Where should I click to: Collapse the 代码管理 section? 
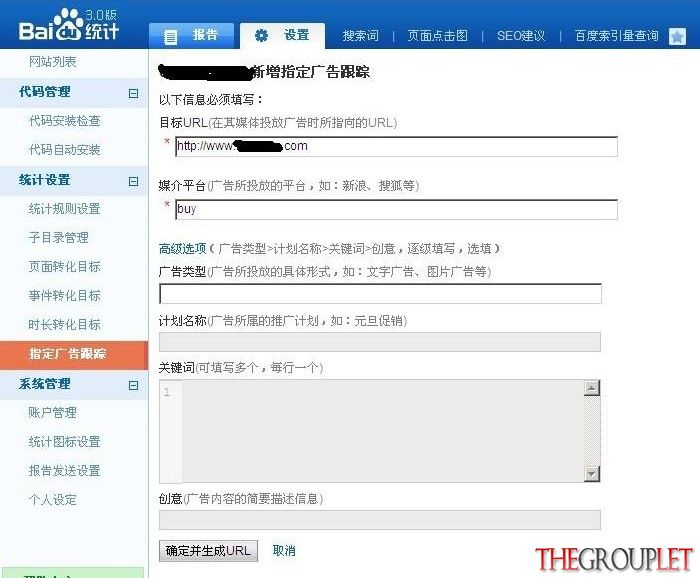tap(133, 93)
